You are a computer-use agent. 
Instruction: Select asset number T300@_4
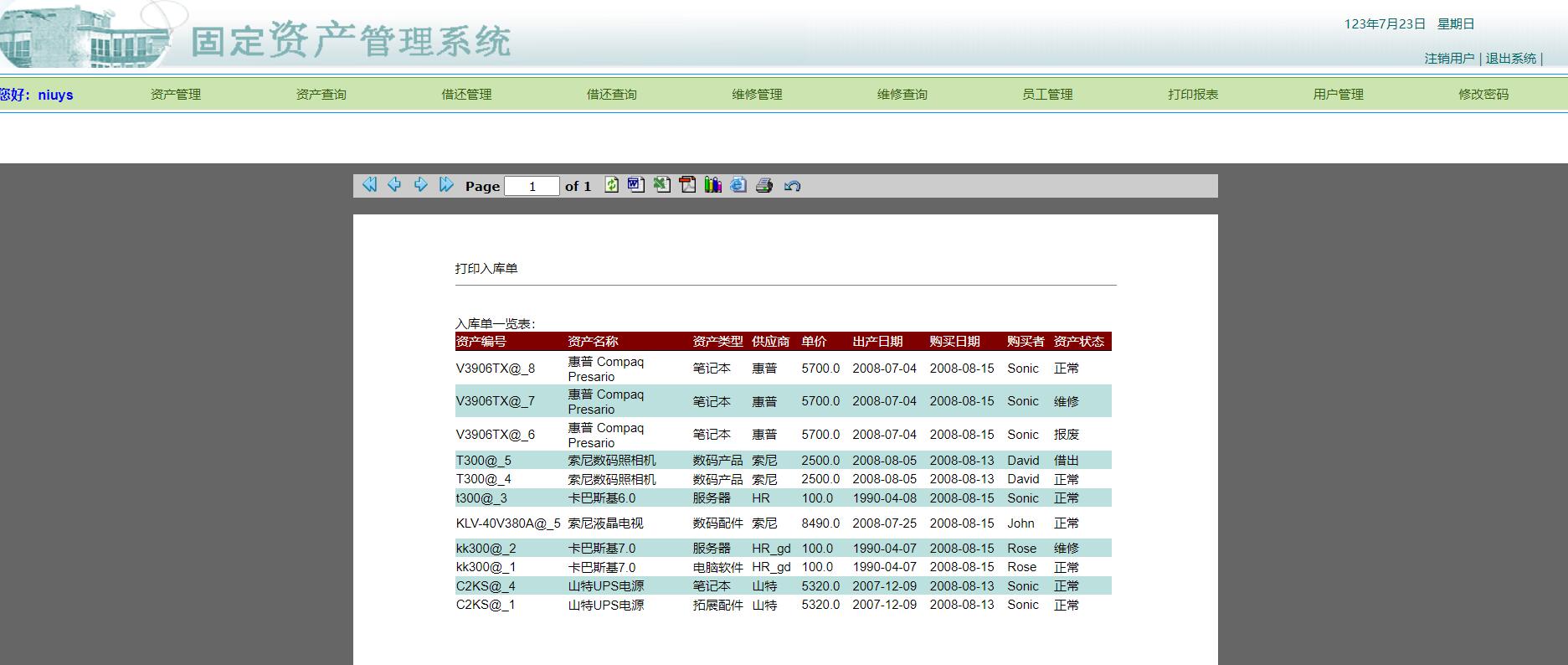484,479
